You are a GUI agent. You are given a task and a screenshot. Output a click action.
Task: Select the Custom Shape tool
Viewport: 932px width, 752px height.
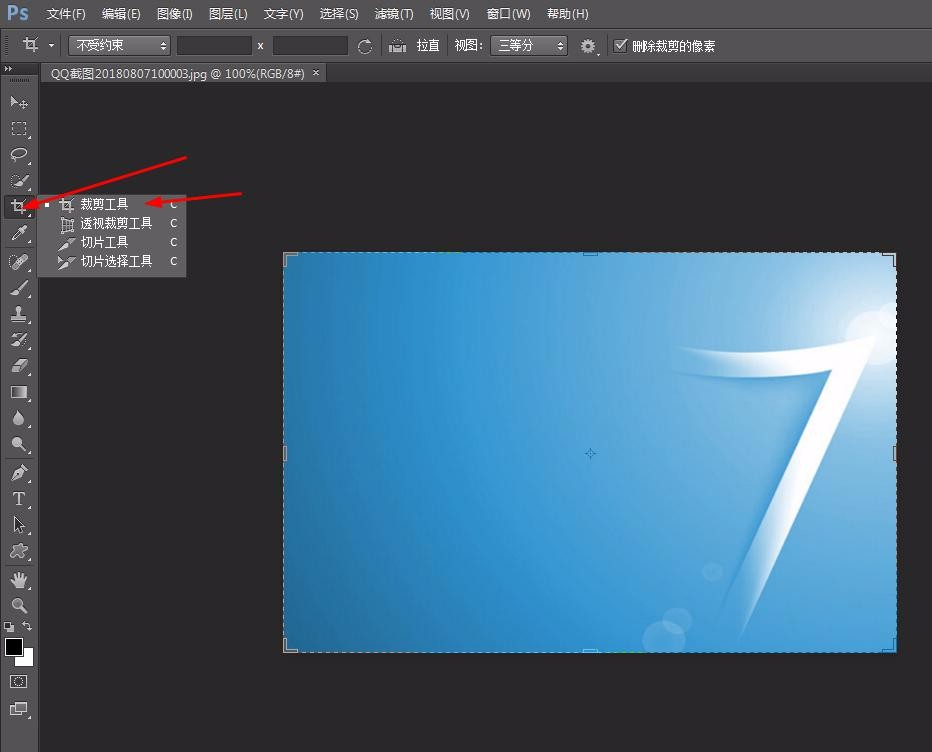tap(18, 551)
